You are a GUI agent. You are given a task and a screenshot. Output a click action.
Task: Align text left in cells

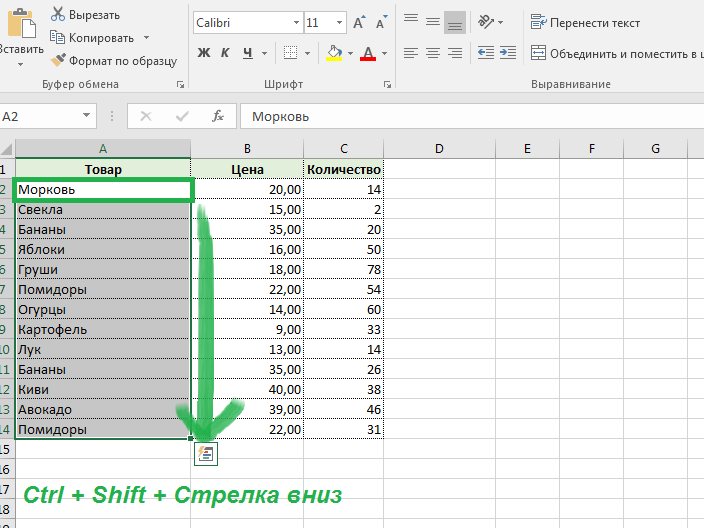click(411, 53)
